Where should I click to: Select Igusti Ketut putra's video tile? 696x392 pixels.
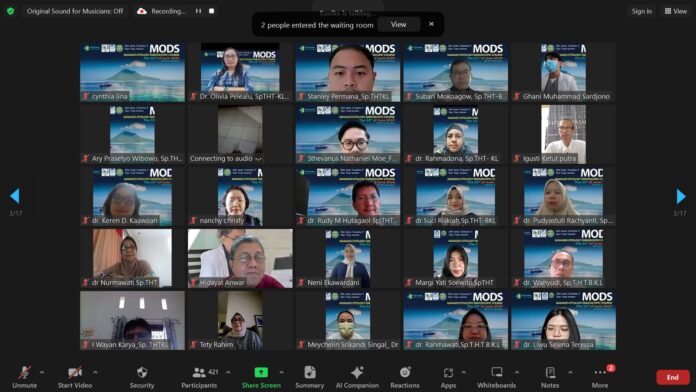pos(564,134)
